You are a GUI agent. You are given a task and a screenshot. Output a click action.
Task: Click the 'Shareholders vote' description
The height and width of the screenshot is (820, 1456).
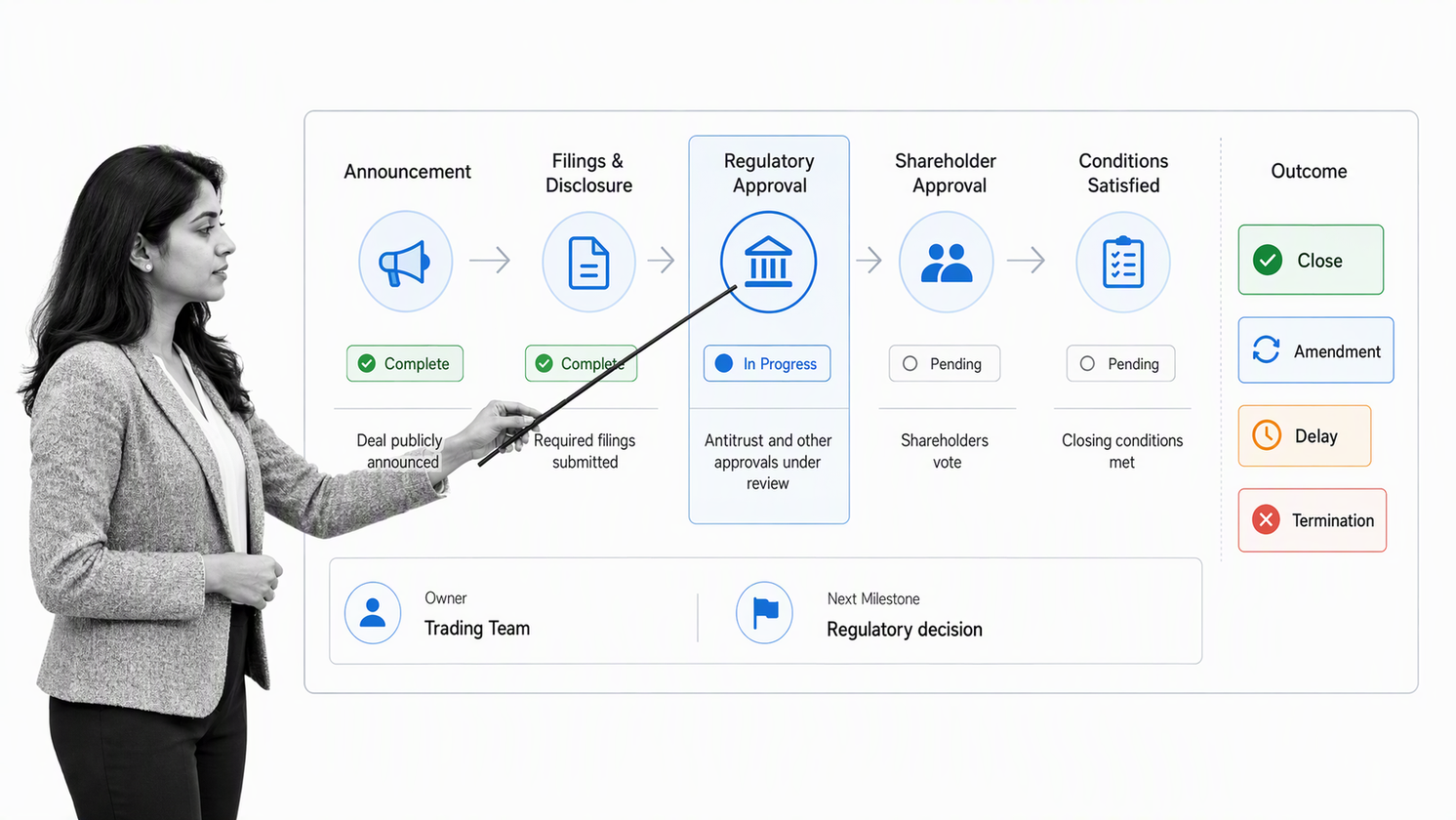coord(945,451)
